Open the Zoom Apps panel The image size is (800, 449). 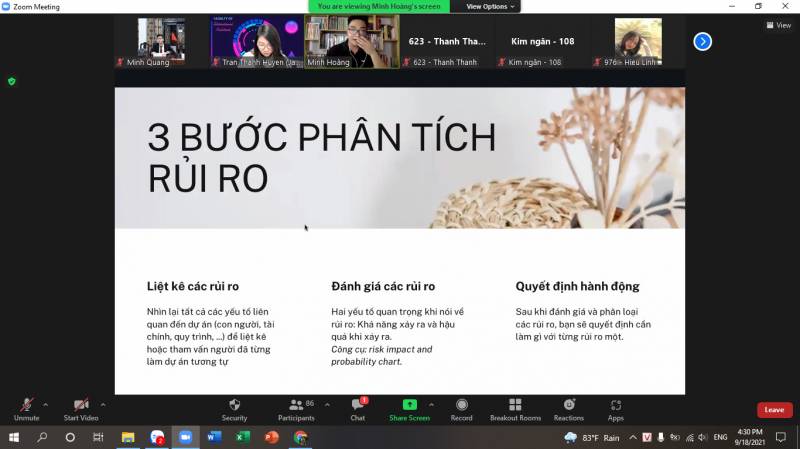pyautogui.click(x=615, y=405)
